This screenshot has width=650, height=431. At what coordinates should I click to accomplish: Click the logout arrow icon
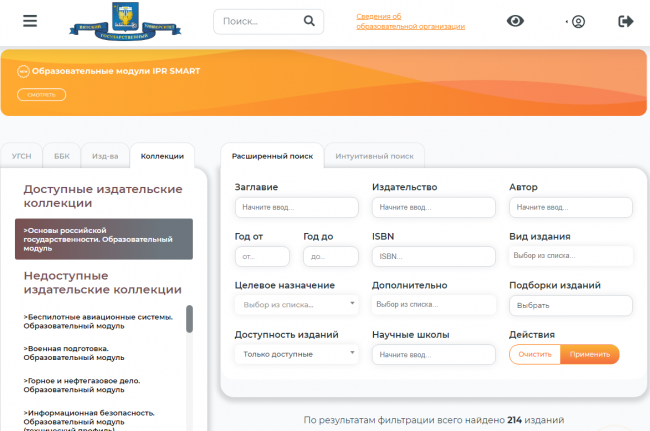[626, 21]
